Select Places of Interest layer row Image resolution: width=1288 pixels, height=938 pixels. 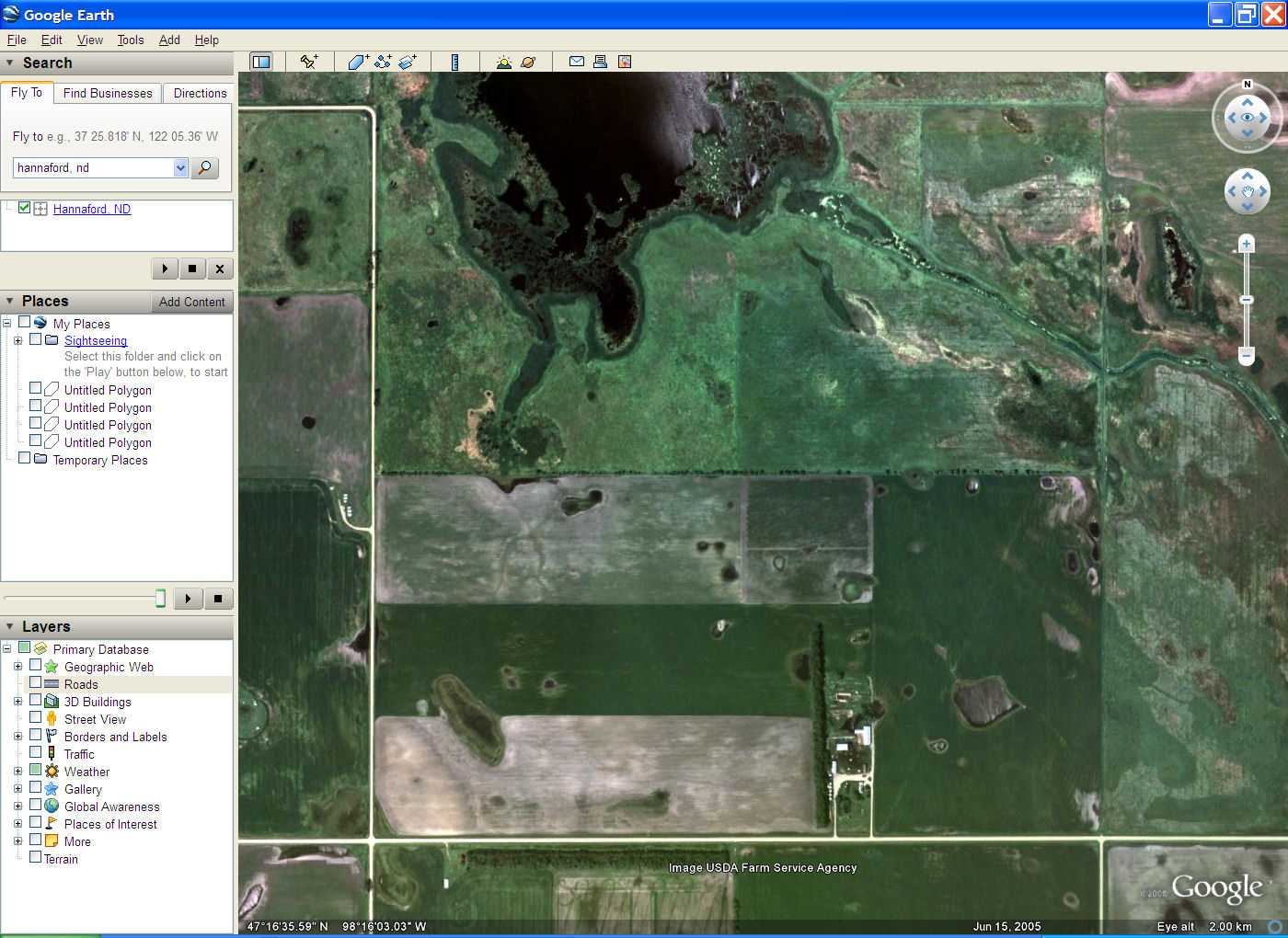(x=110, y=824)
